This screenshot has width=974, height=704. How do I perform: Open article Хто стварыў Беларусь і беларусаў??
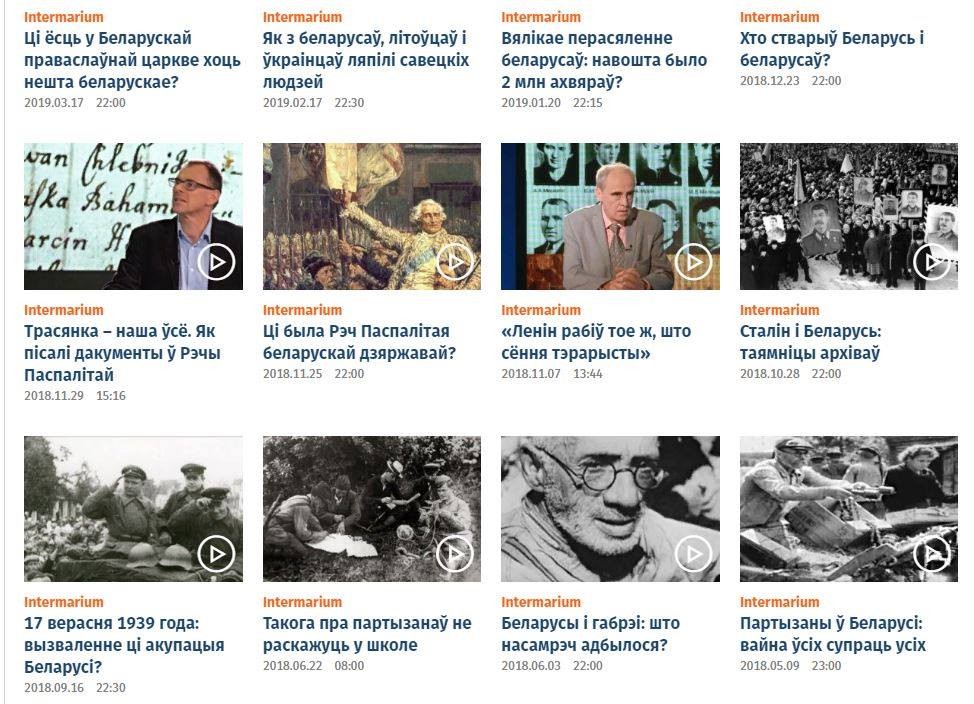[x=832, y=49]
